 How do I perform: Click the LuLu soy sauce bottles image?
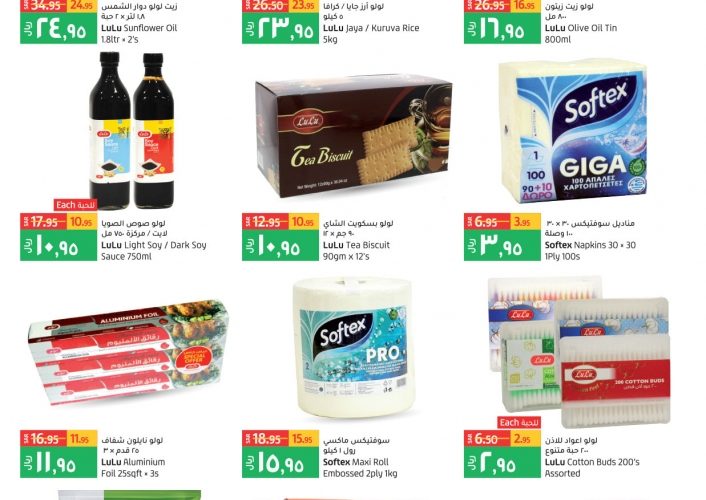click(131, 131)
